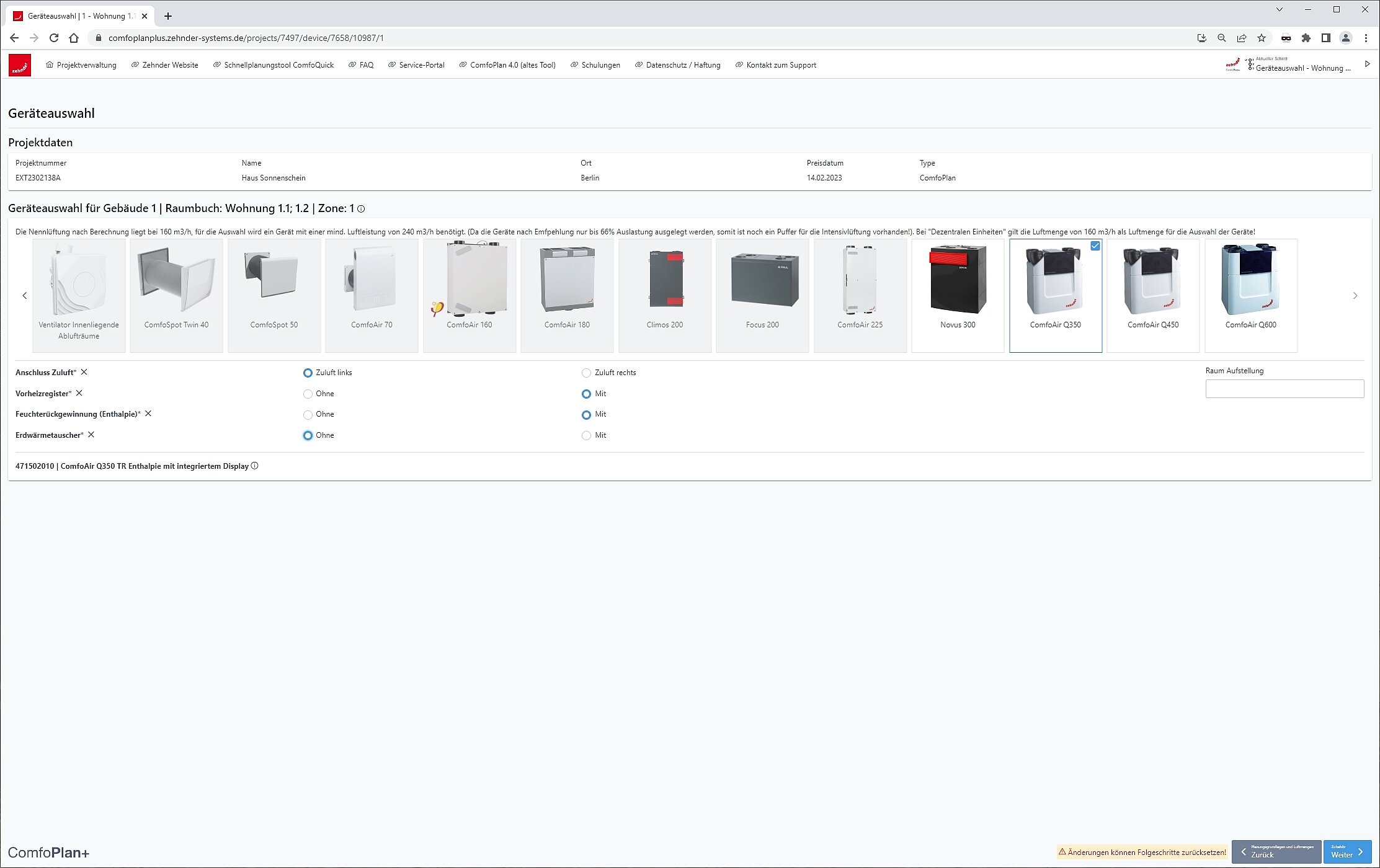Click info icon next to Zone: 1
The height and width of the screenshot is (868, 1380).
(361, 209)
